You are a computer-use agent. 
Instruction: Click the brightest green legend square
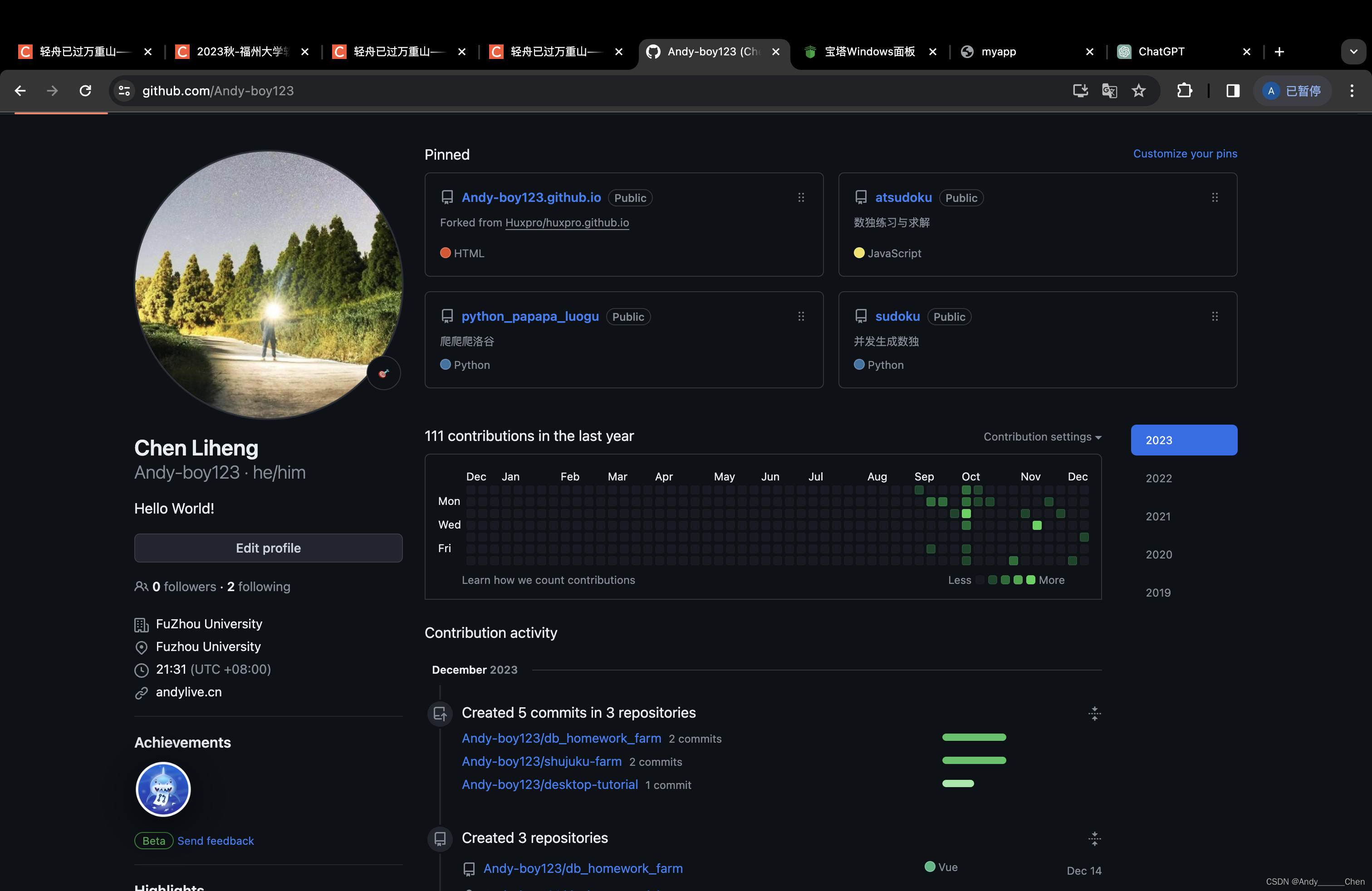click(x=1031, y=580)
